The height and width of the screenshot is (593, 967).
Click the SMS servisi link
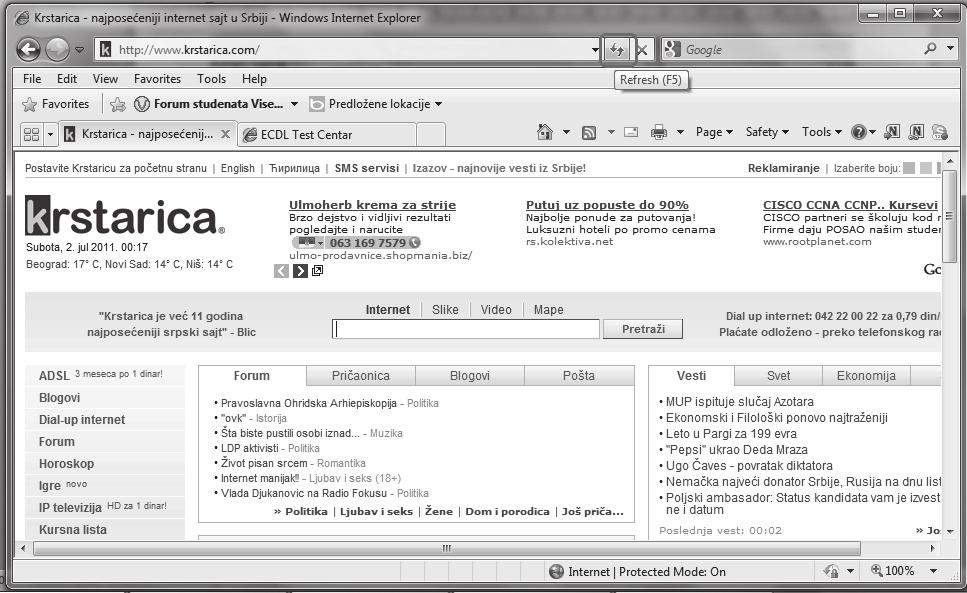pyautogui.click(x=367, y=168)
